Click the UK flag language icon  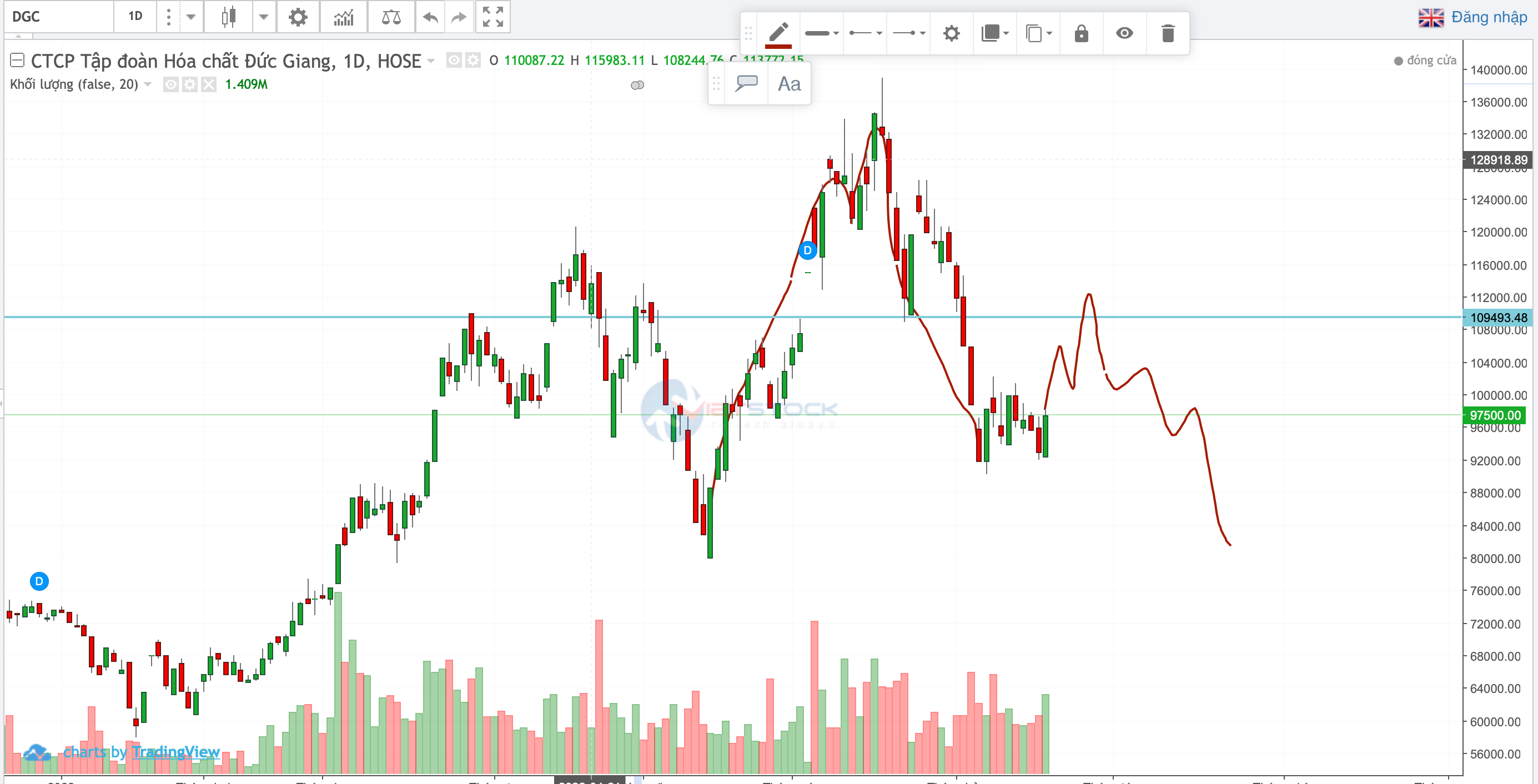click(x=1430, y=17)
